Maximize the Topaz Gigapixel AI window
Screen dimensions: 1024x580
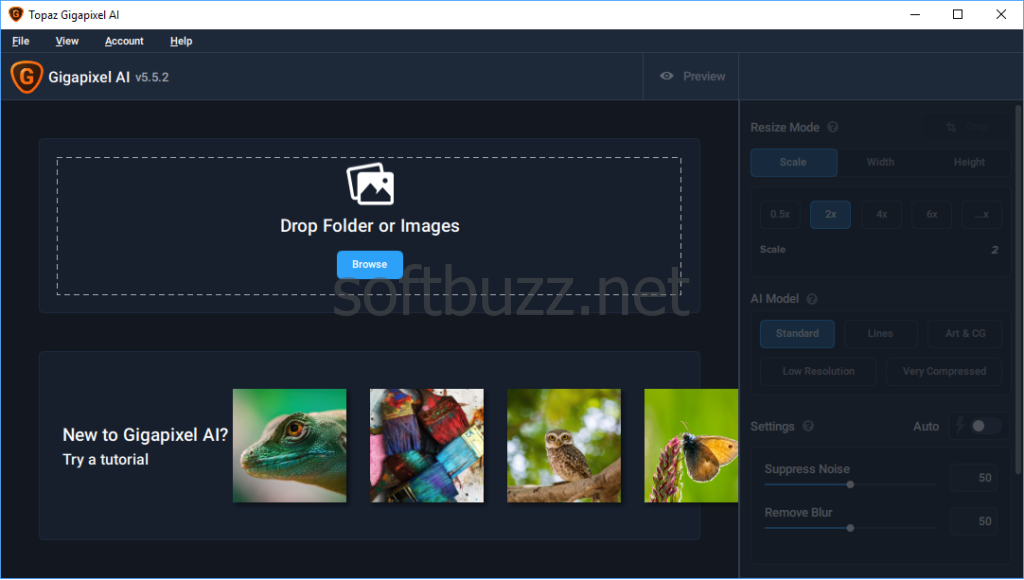(957, 14)
